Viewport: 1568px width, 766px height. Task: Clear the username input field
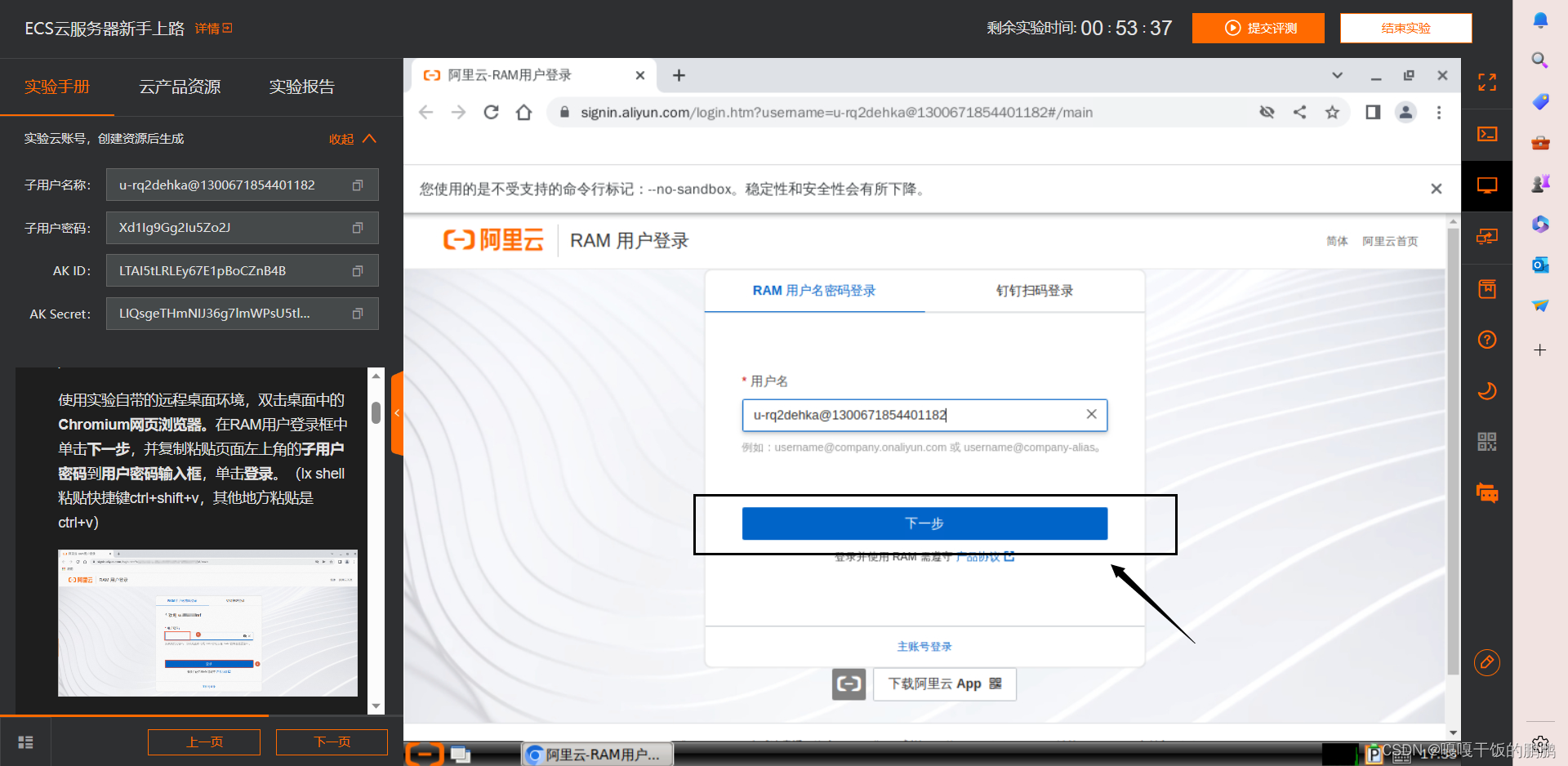[1091, 415]
